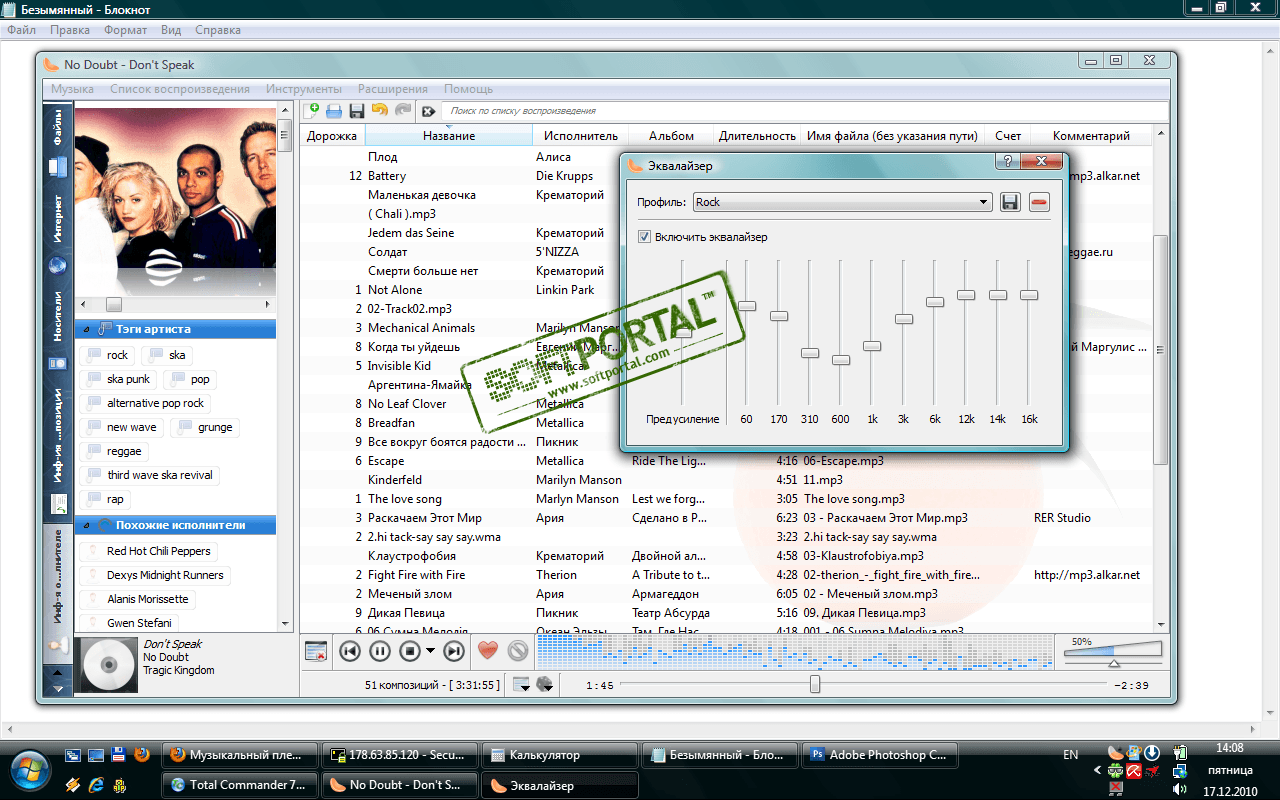The width and height of the screenshot is (1280, 800).
Task: Click the alternative pop rock tag
Action: [145, 403]
